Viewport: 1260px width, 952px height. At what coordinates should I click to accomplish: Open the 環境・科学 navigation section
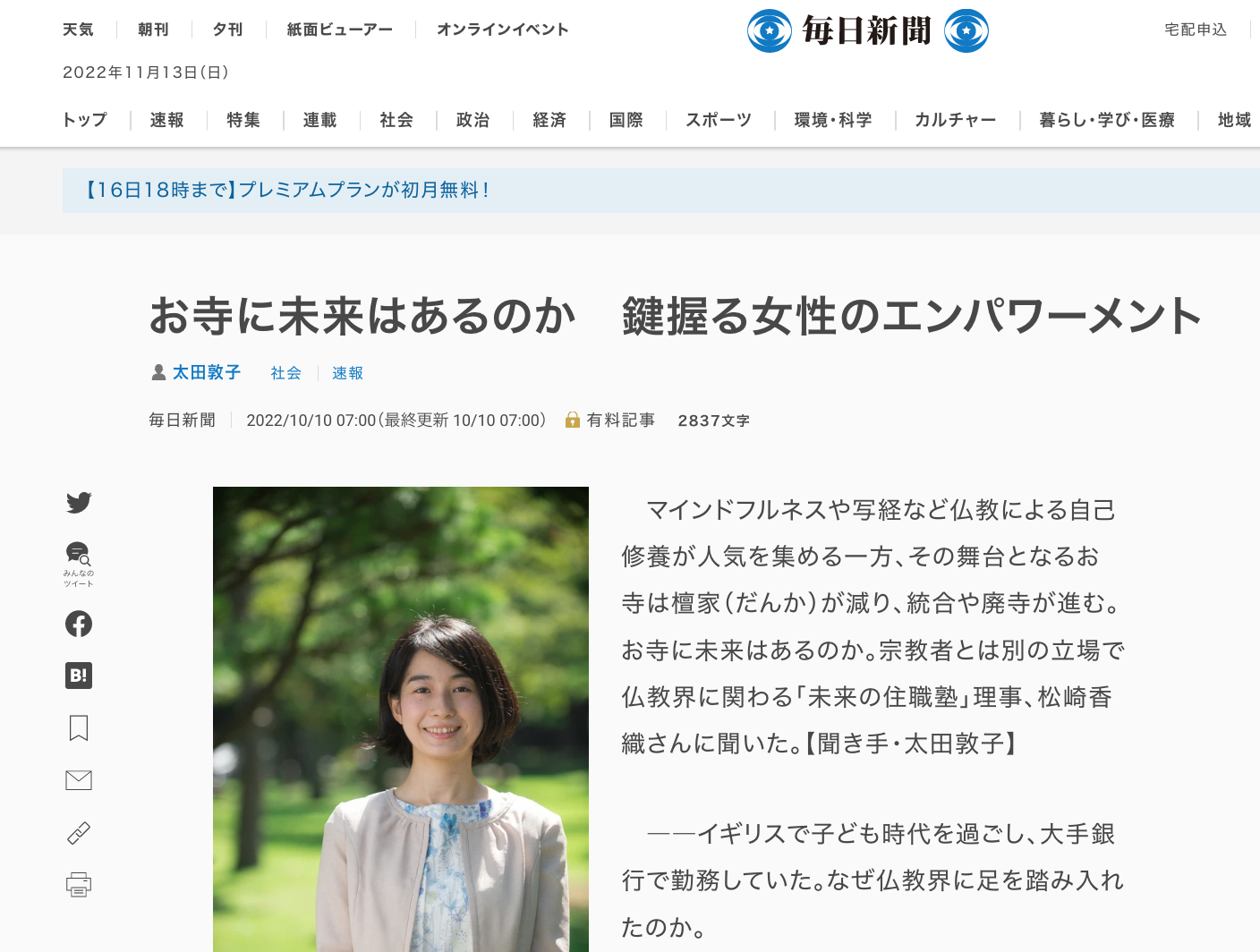(x=833, y=120)
